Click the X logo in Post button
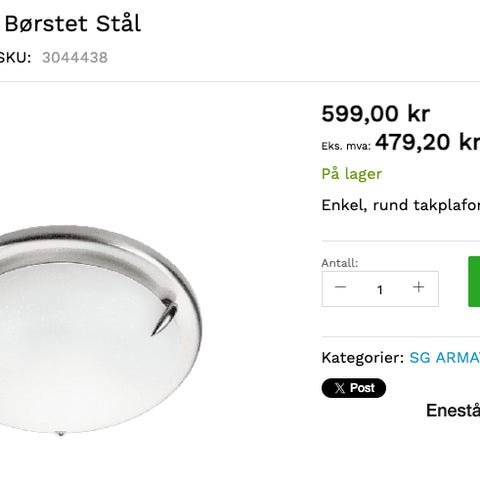 click(340, 388)
